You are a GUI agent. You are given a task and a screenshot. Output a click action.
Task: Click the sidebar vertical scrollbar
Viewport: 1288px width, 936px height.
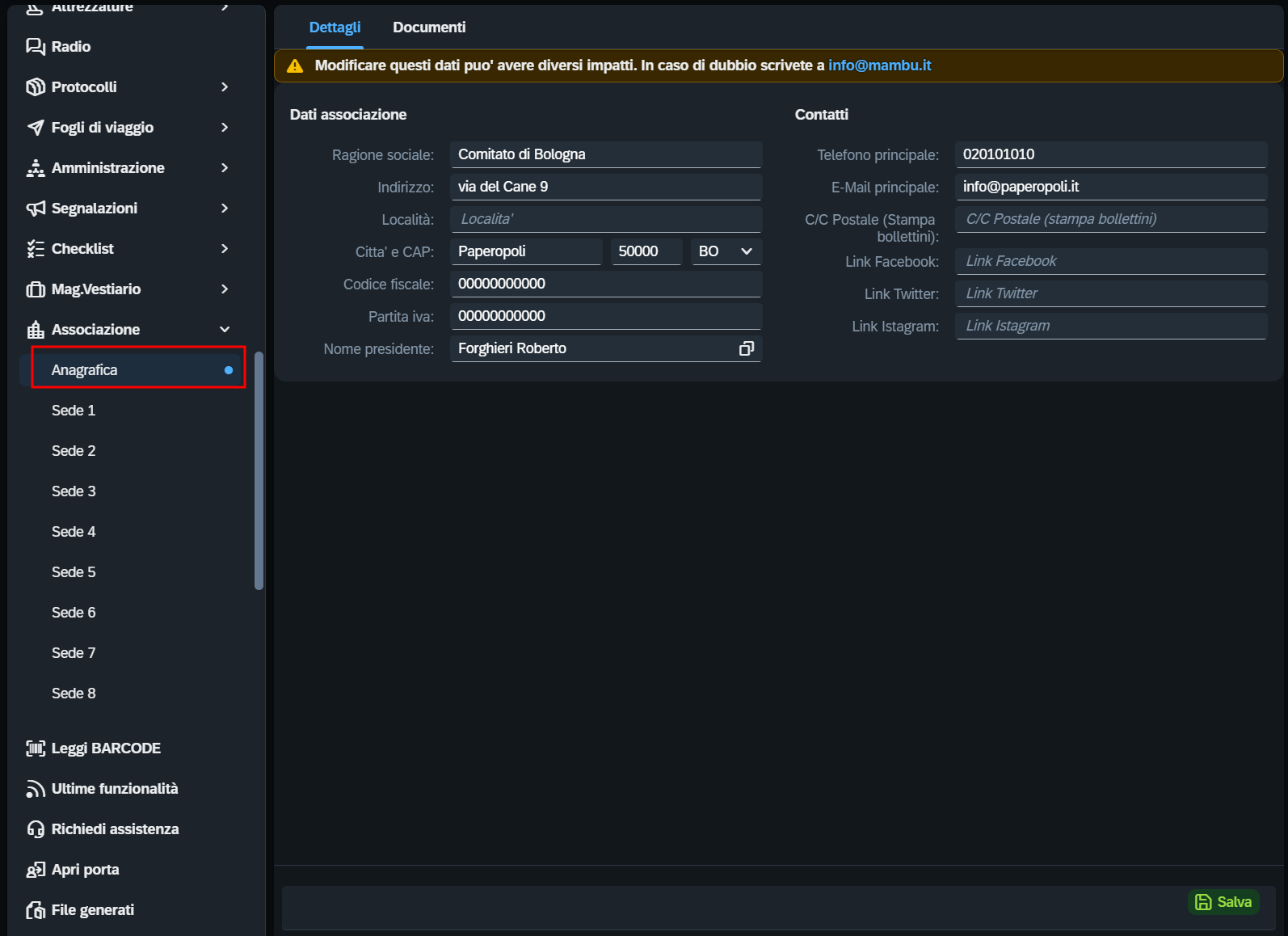[x=259, y=470]
